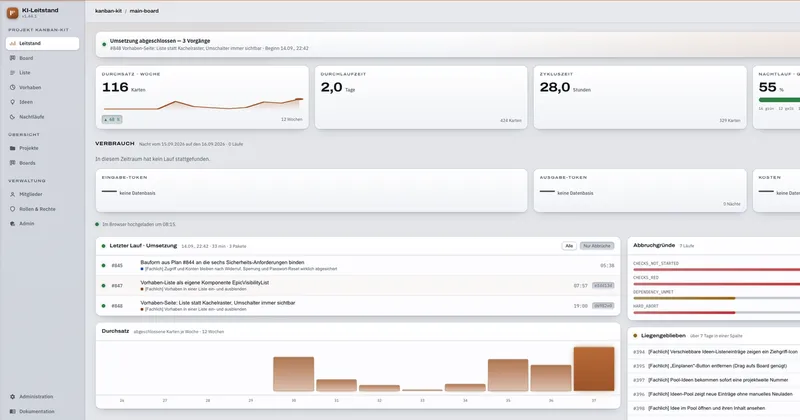This screenshot has width=800, height=420.
Task: Click the Ideen lightbulb icon
Action: click(x=13, y=102)
